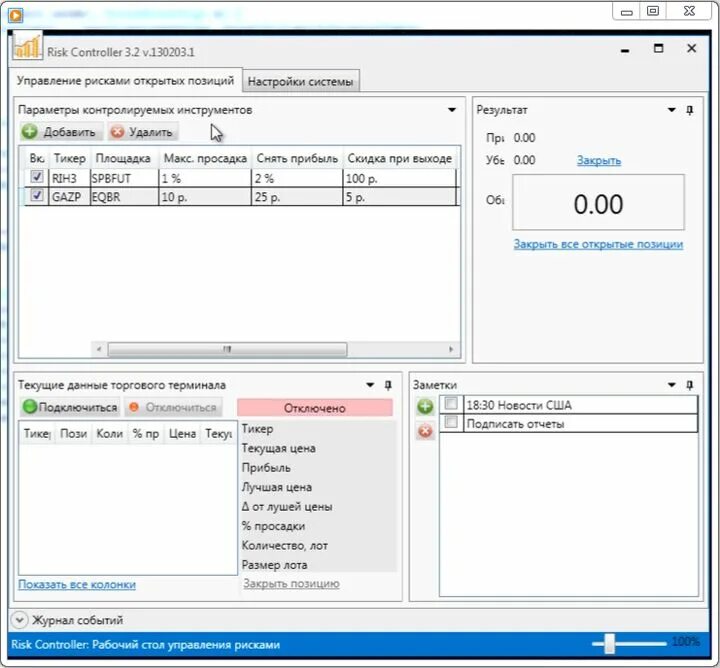This screenshot has width=720, height=668.
Task: Click the Скидка при выходе column header
Action: [399, 159]
